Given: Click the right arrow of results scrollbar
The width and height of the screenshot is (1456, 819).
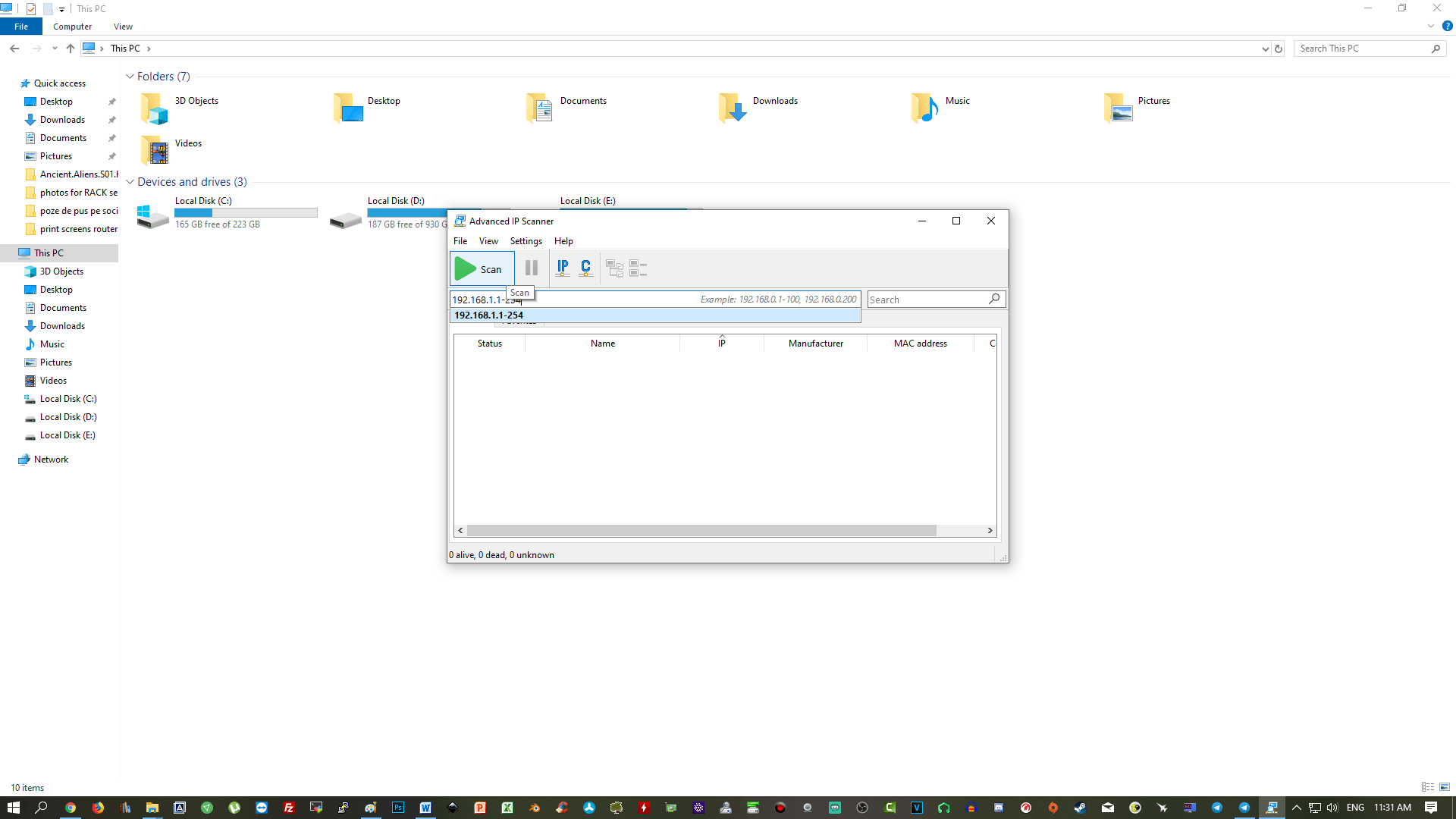Looking at the screenshot, I should 990,531.
